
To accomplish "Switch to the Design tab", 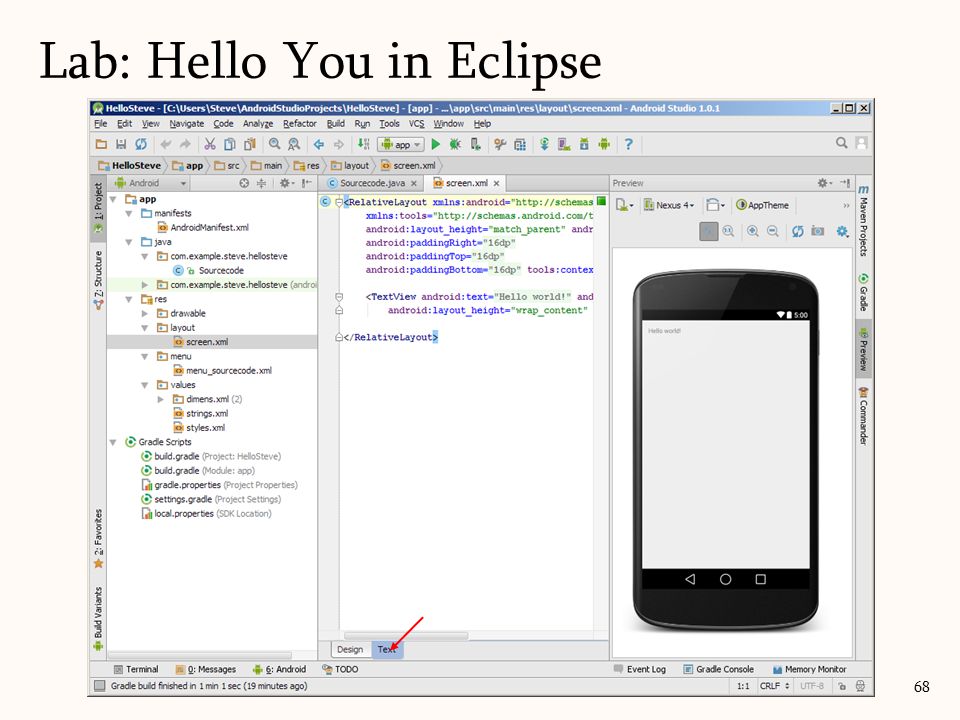I will pos(350,650).
